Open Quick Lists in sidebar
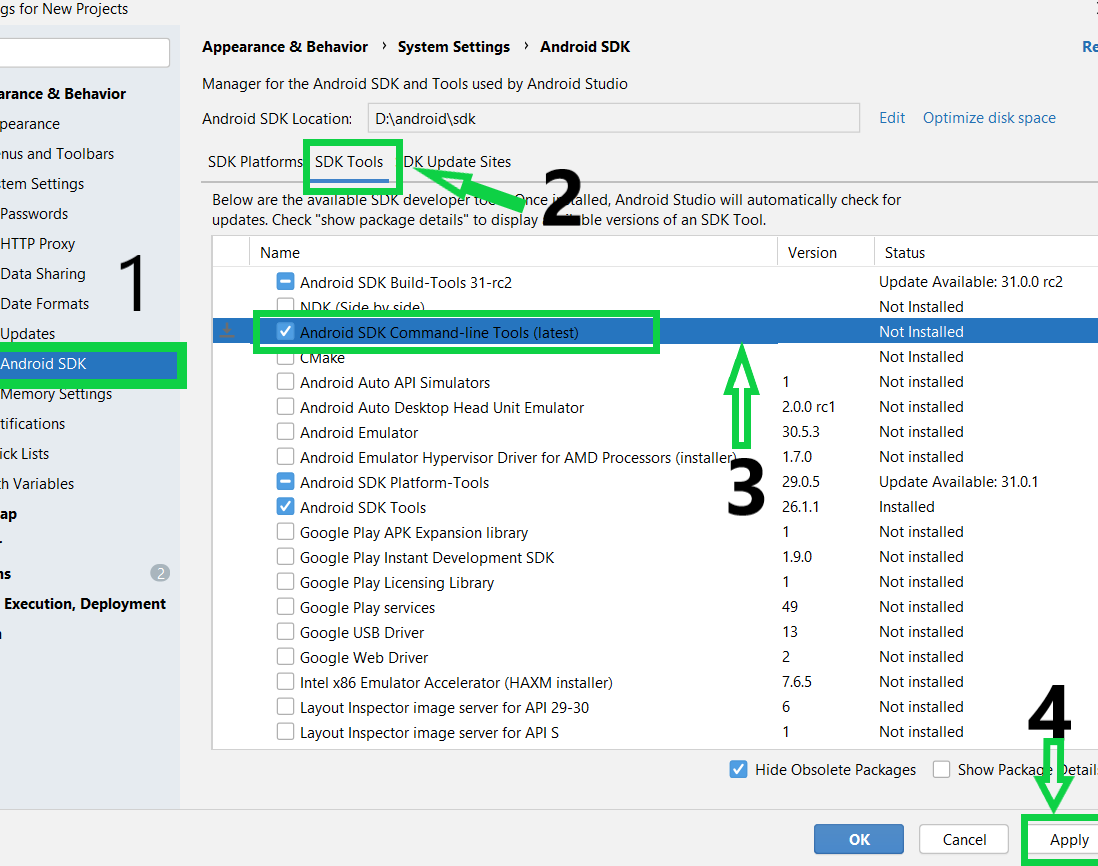Screen dimensions: 1098x866 [25, 454]
